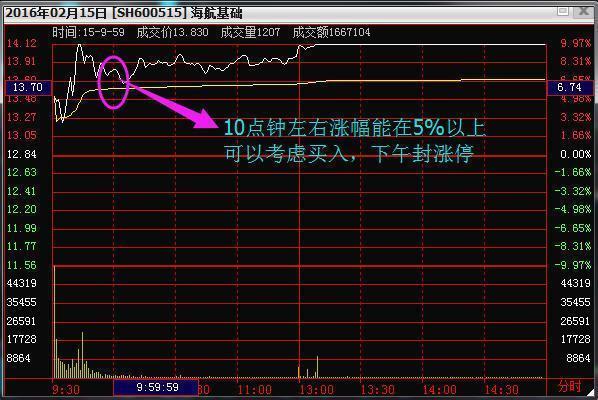The height and width of the screenshot is (400, 598).
Task: Click the -6.65% percent axis label
Action: click(573, 228)
